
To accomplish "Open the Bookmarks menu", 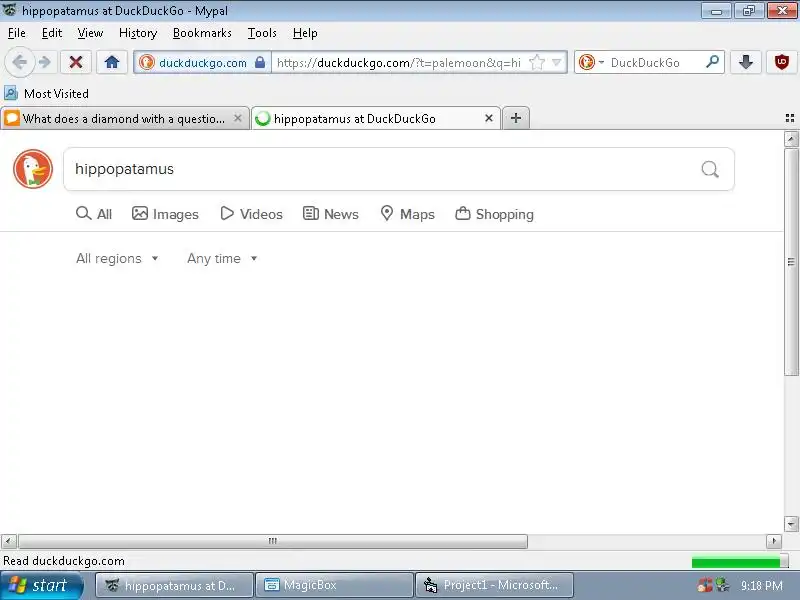I will [x=202, y=33].
